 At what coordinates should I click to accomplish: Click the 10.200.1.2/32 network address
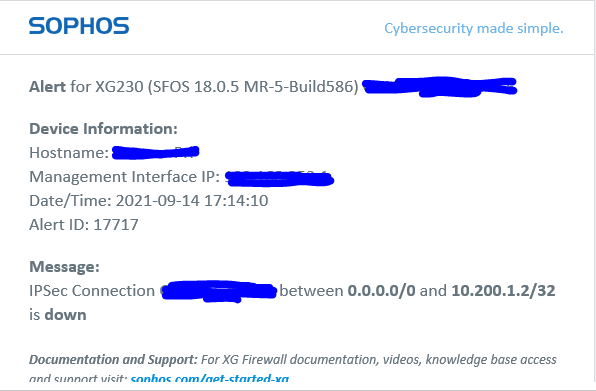click(503, 291)
